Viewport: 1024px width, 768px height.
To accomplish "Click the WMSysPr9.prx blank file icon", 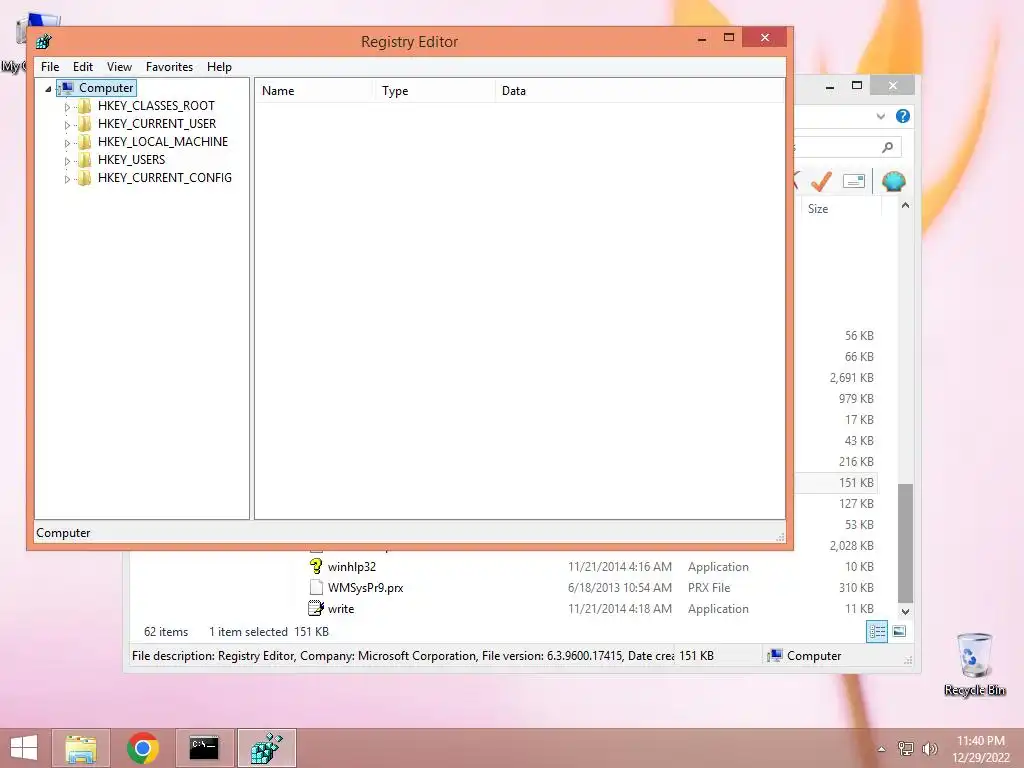I will (x=316, y=587).
